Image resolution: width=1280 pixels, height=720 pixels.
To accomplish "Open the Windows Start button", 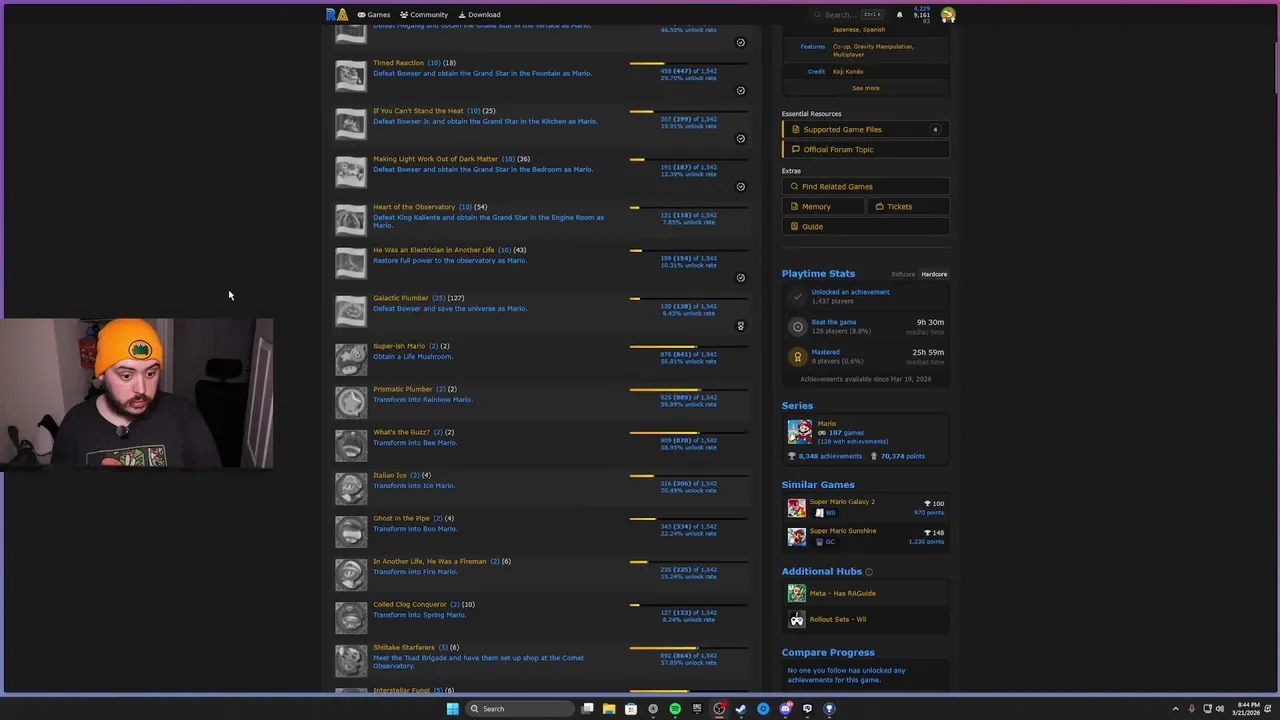I will [452, 709].
